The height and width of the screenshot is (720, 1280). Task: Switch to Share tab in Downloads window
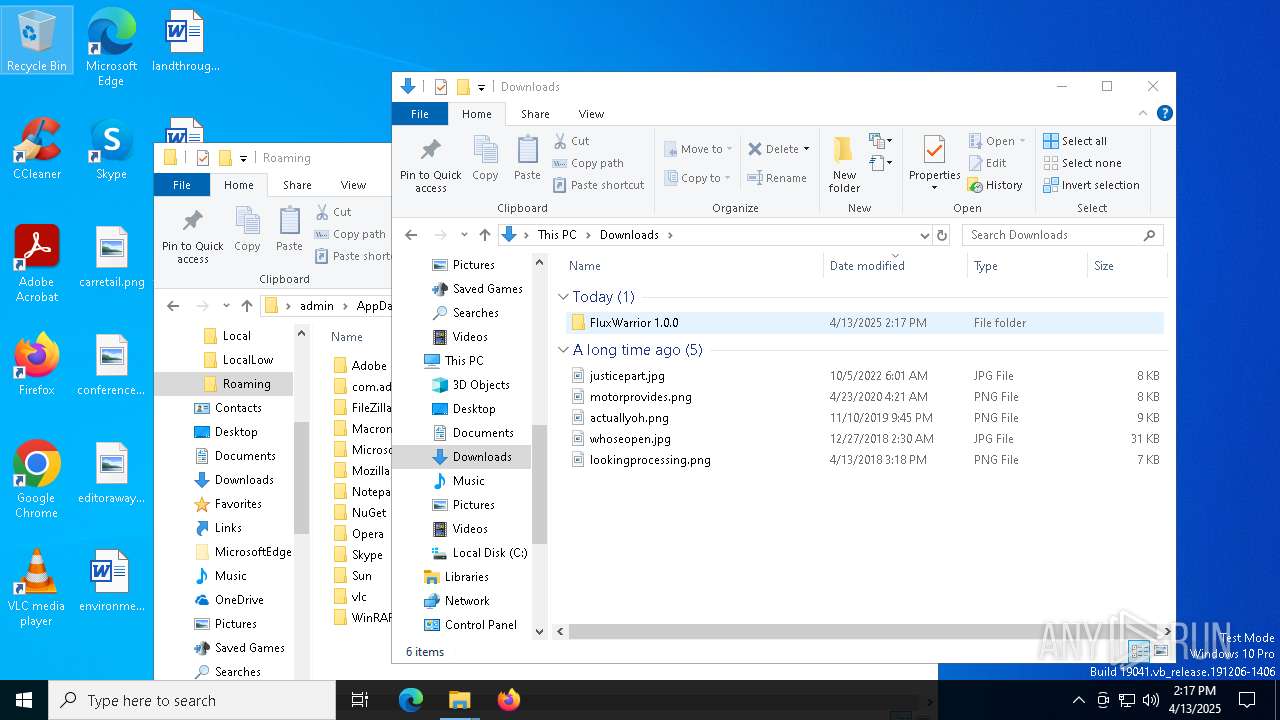coord(535,114)
